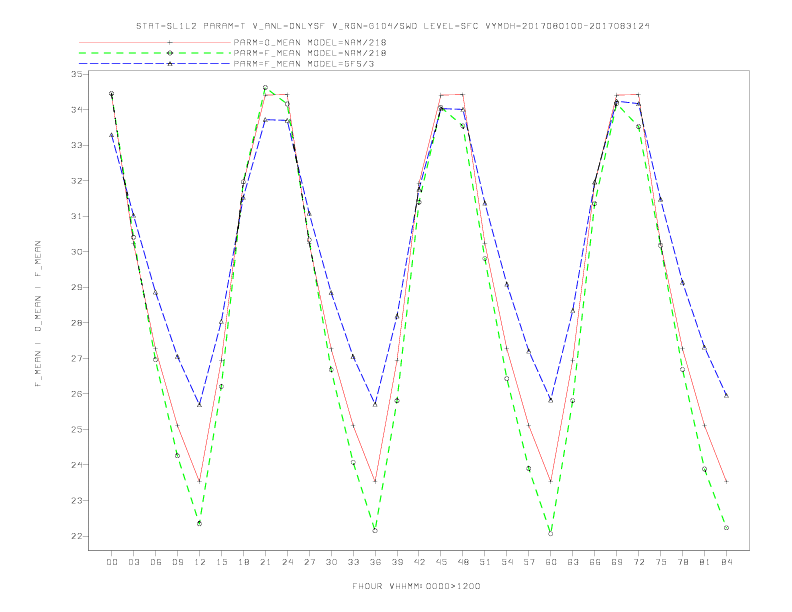792x612 pixels.
Task: Click x-axis tick label 03
Action: (133, 562)
